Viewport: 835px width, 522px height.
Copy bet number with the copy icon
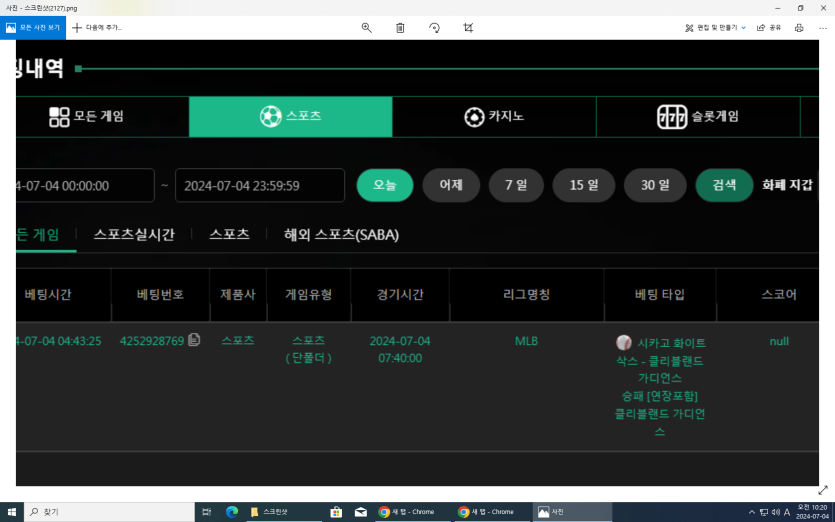194,340
